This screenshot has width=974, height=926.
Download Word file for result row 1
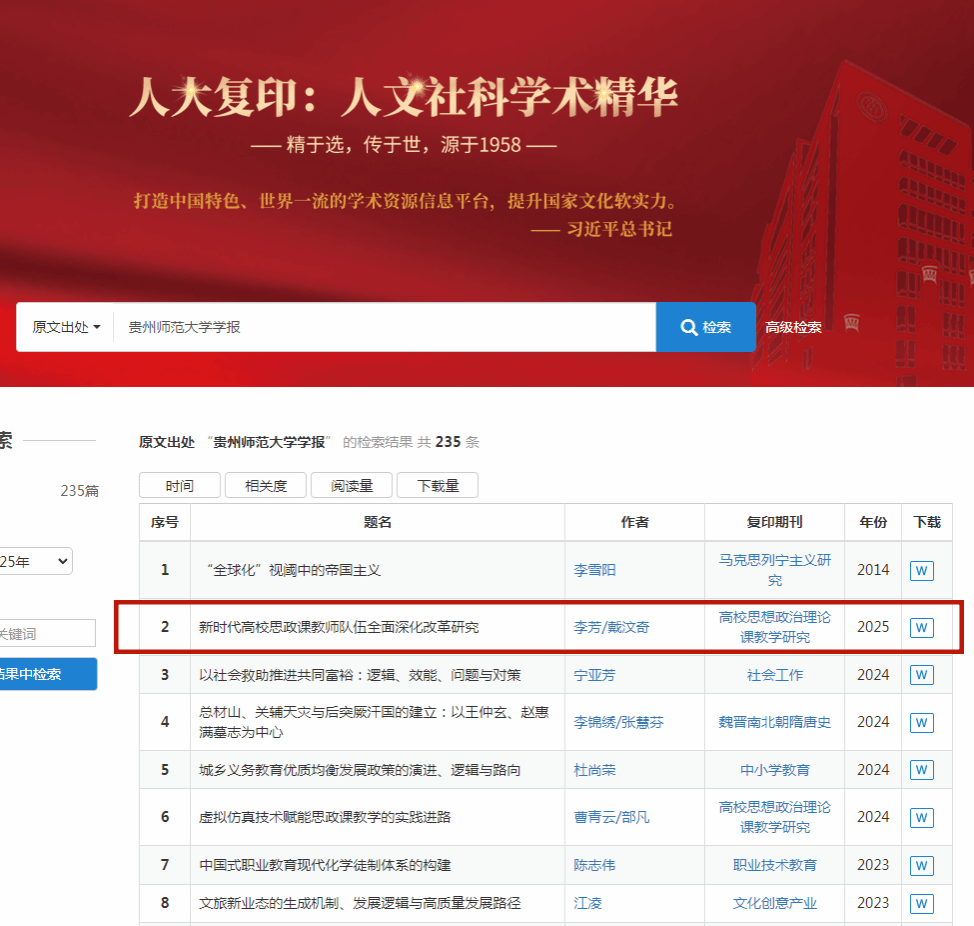click(x=921, y=571)
